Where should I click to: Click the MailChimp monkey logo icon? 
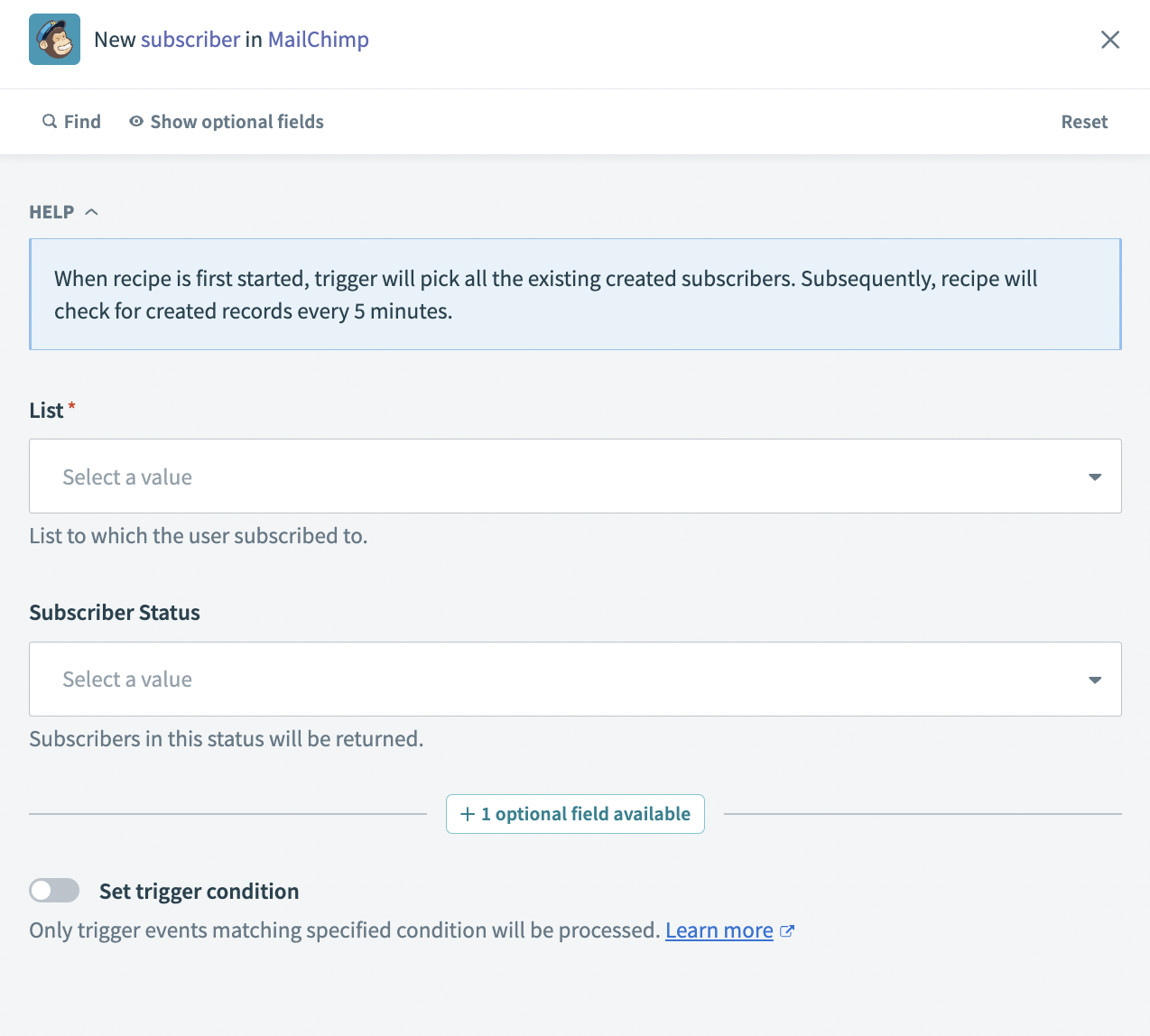[x=54, y=40]
